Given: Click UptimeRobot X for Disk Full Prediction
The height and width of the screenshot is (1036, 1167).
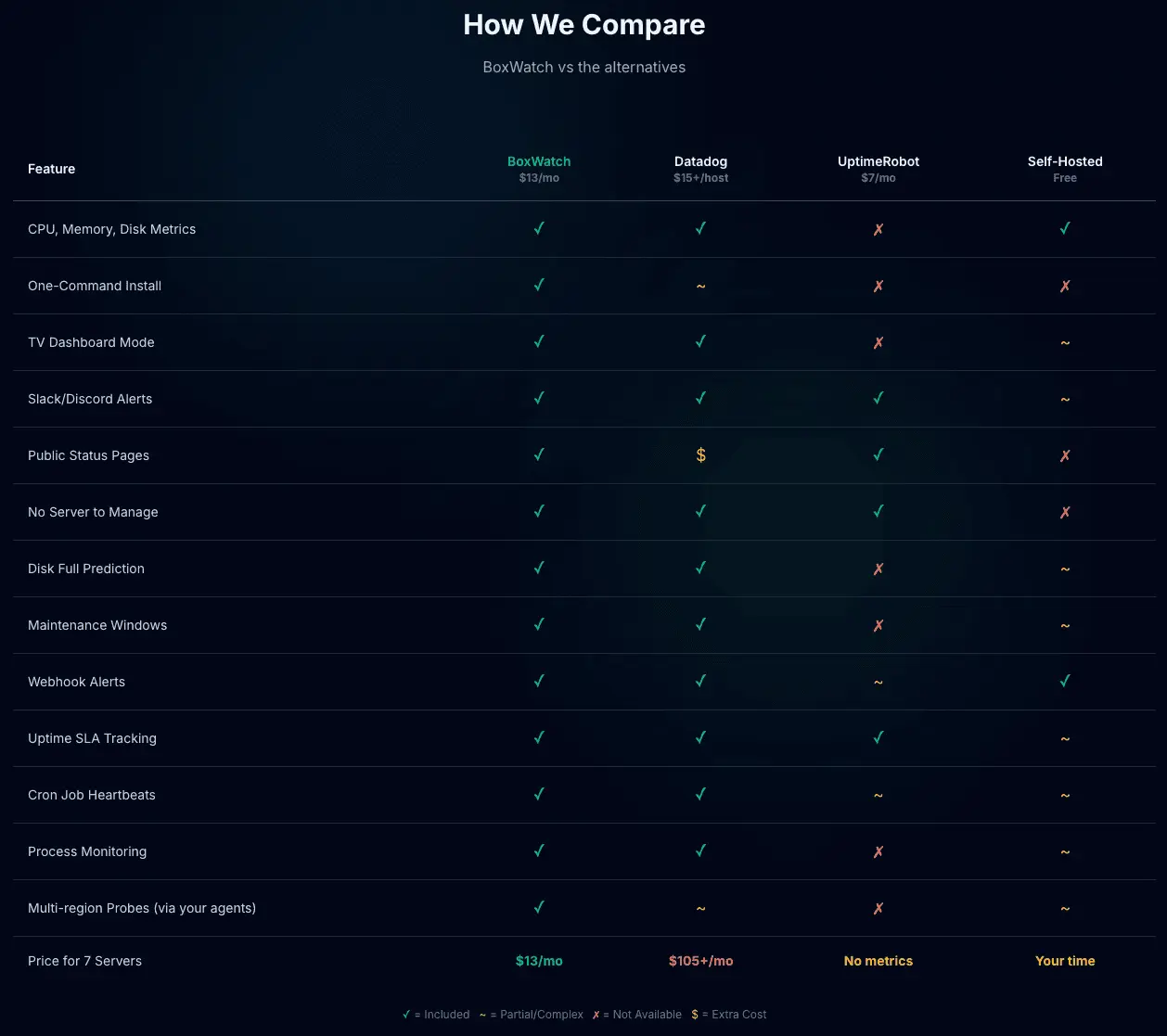Looking at the screenshot, I should tap(878, 569).
